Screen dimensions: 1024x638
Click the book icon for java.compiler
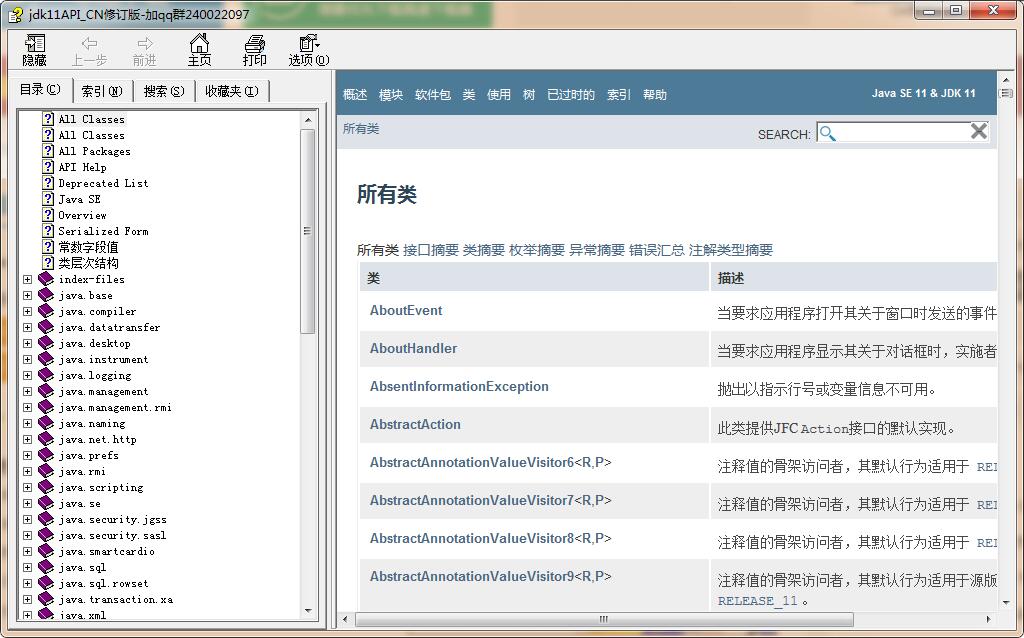(x=46, y=311)
